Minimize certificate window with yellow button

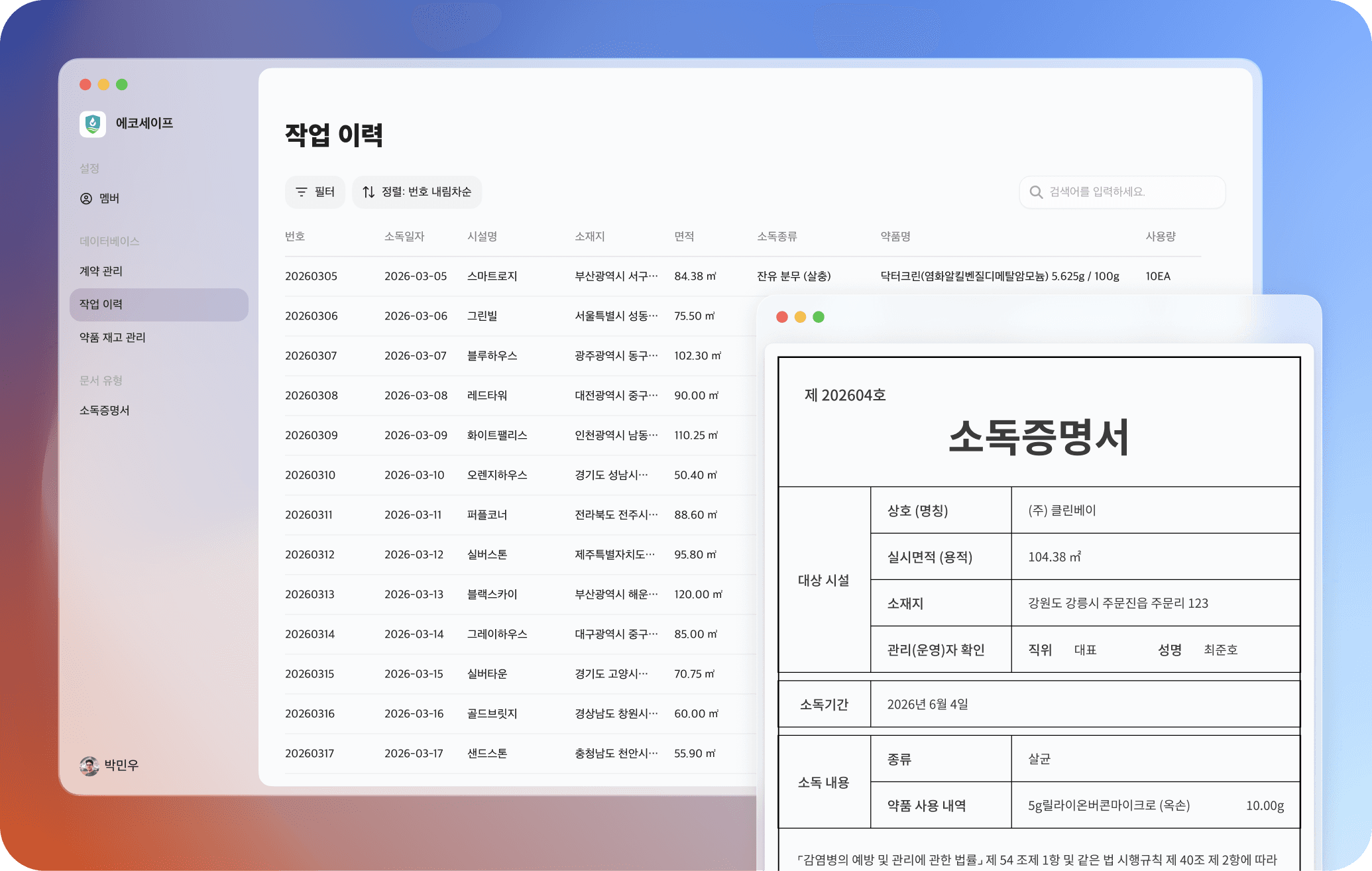pyautogui.click(x=800, y=318)
